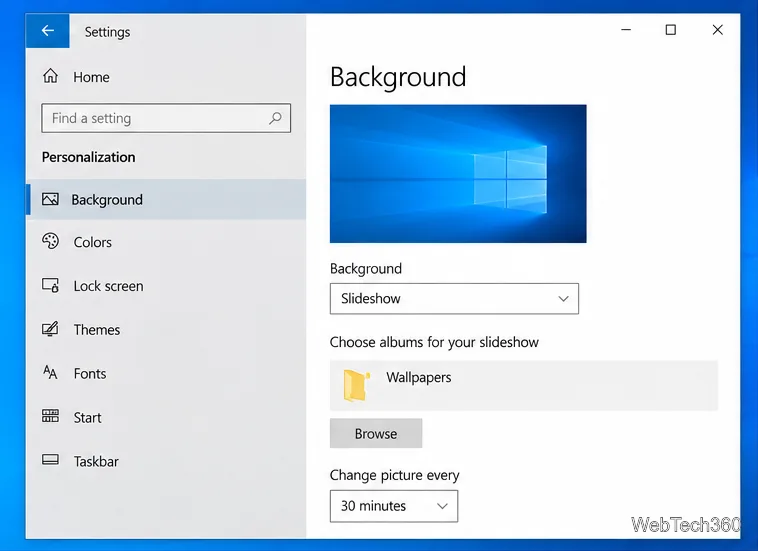Open Themes via the pen-monitor icon

click(x=50, y=329)
